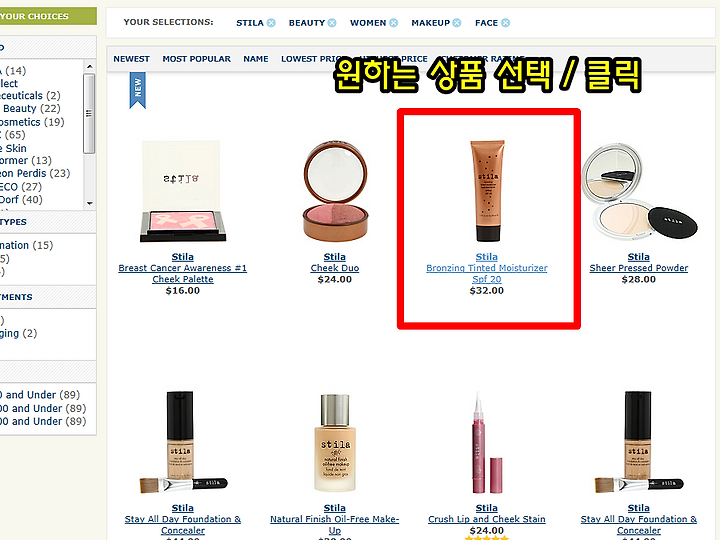Sort products by MOST POPULAR
Viewport: 720px width, 540px height.
point(197,59)
